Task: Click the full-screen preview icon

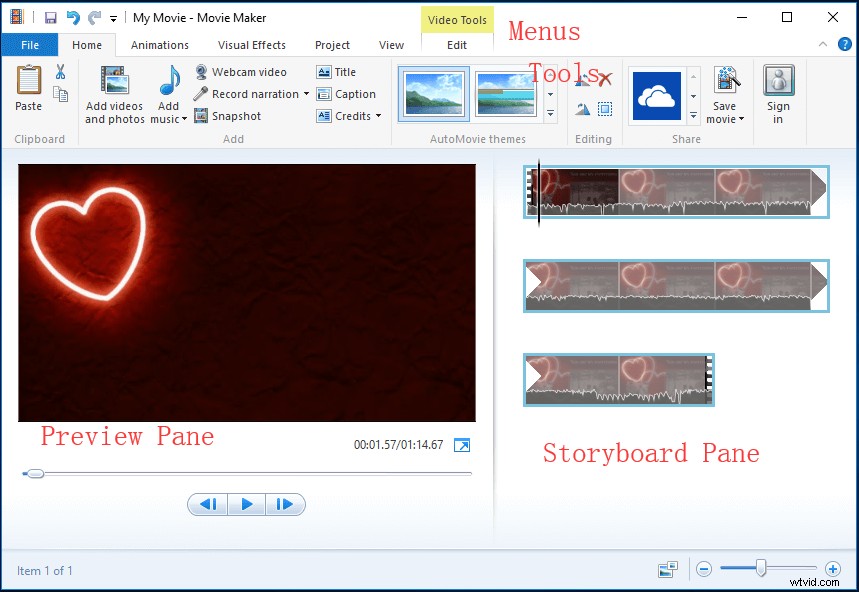Action: [461, 445]
